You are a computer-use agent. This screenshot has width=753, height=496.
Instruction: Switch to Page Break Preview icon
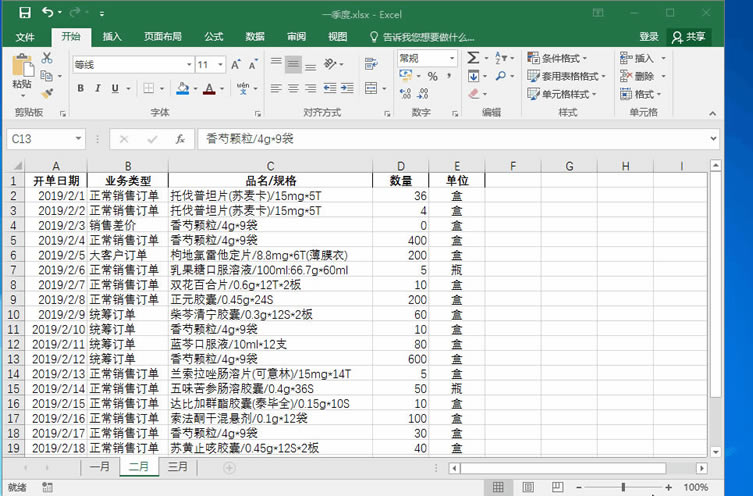point(558,487)
